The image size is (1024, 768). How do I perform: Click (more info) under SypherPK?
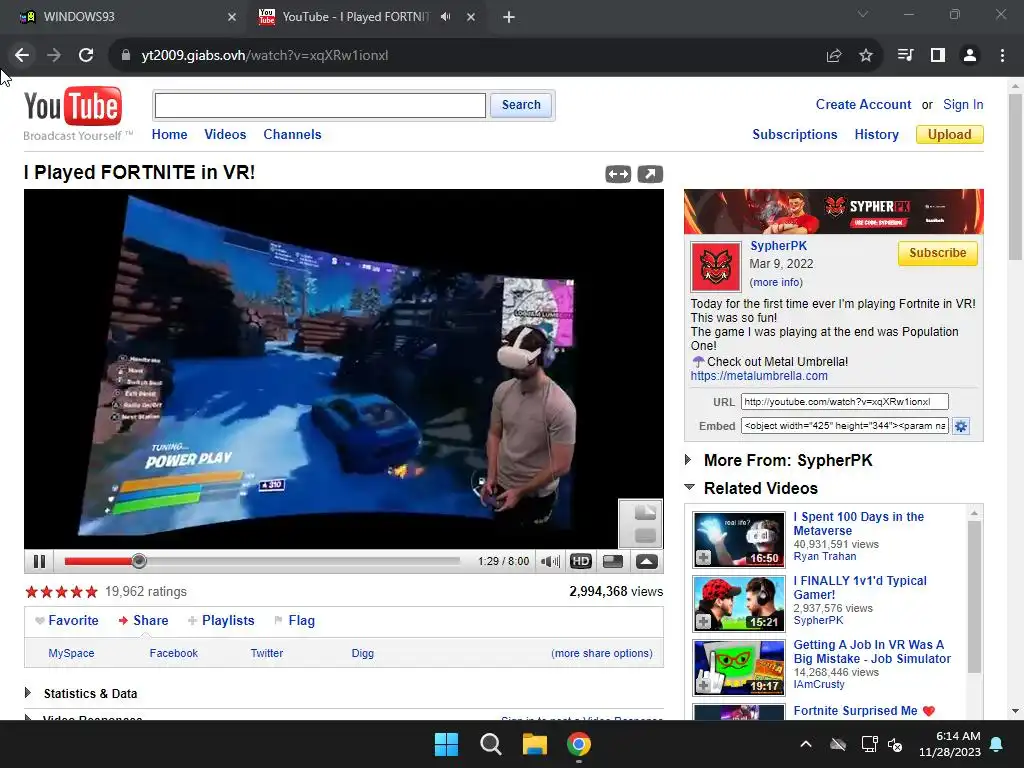pos(776,282)
